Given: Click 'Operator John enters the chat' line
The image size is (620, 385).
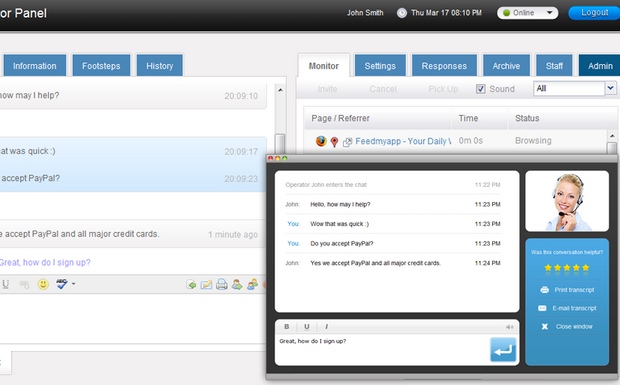Looking at the screenshot, I should 326,185.
